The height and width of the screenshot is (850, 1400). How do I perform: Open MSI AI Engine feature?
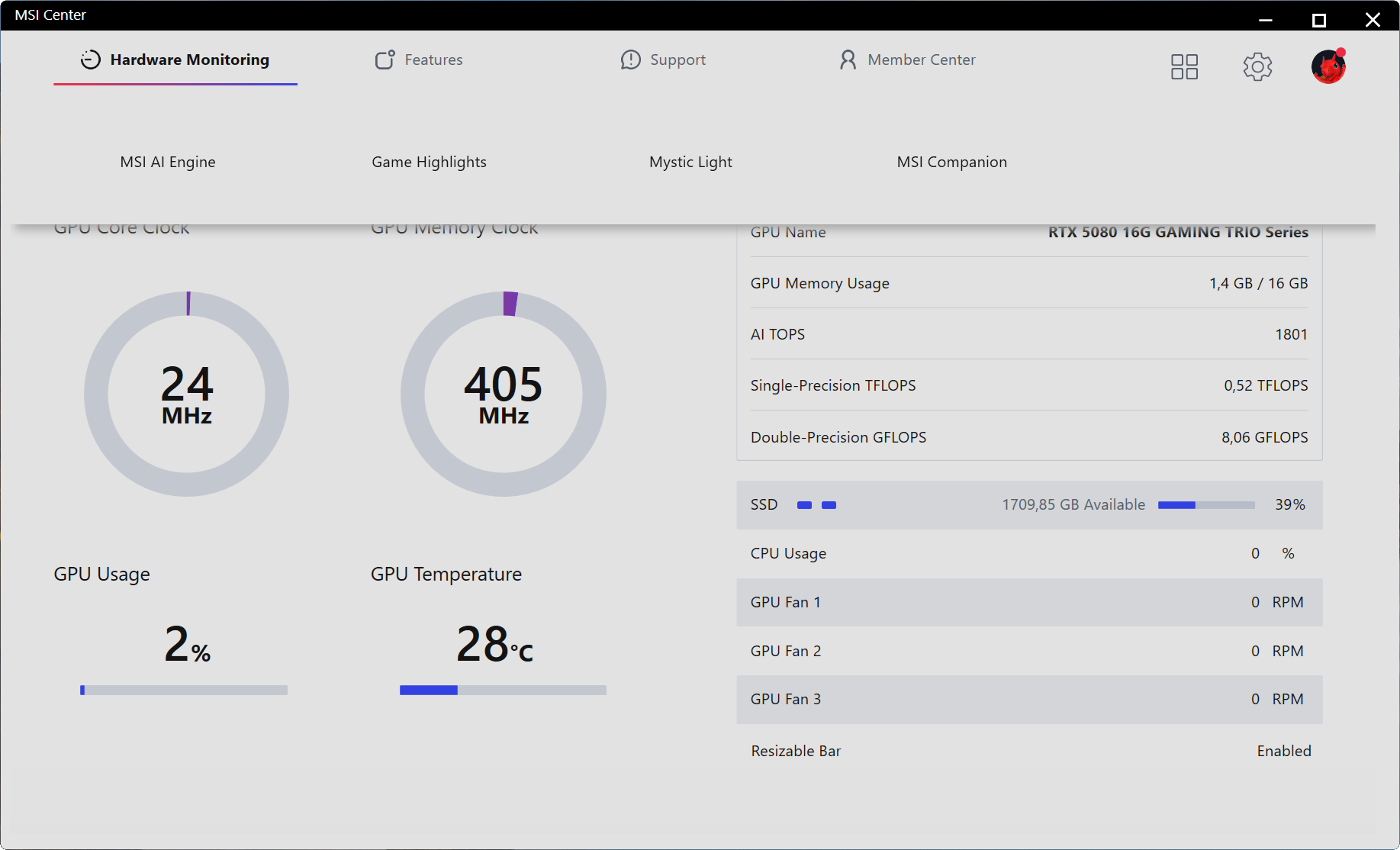168,162
